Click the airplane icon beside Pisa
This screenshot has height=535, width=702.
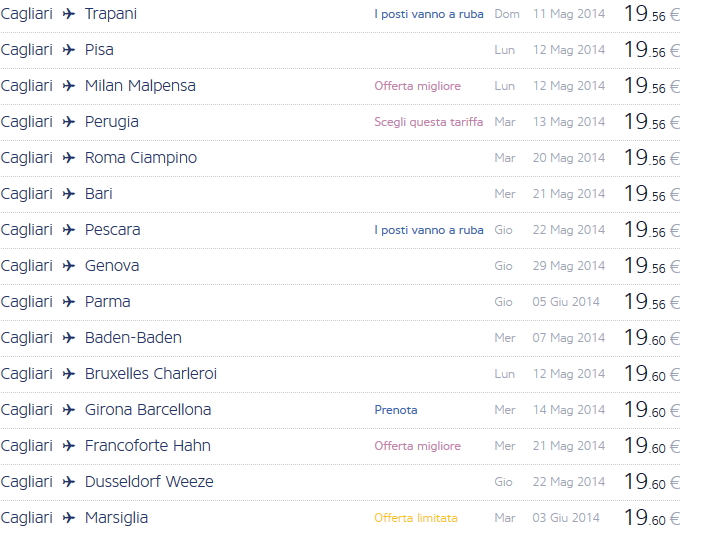[69, 50]
